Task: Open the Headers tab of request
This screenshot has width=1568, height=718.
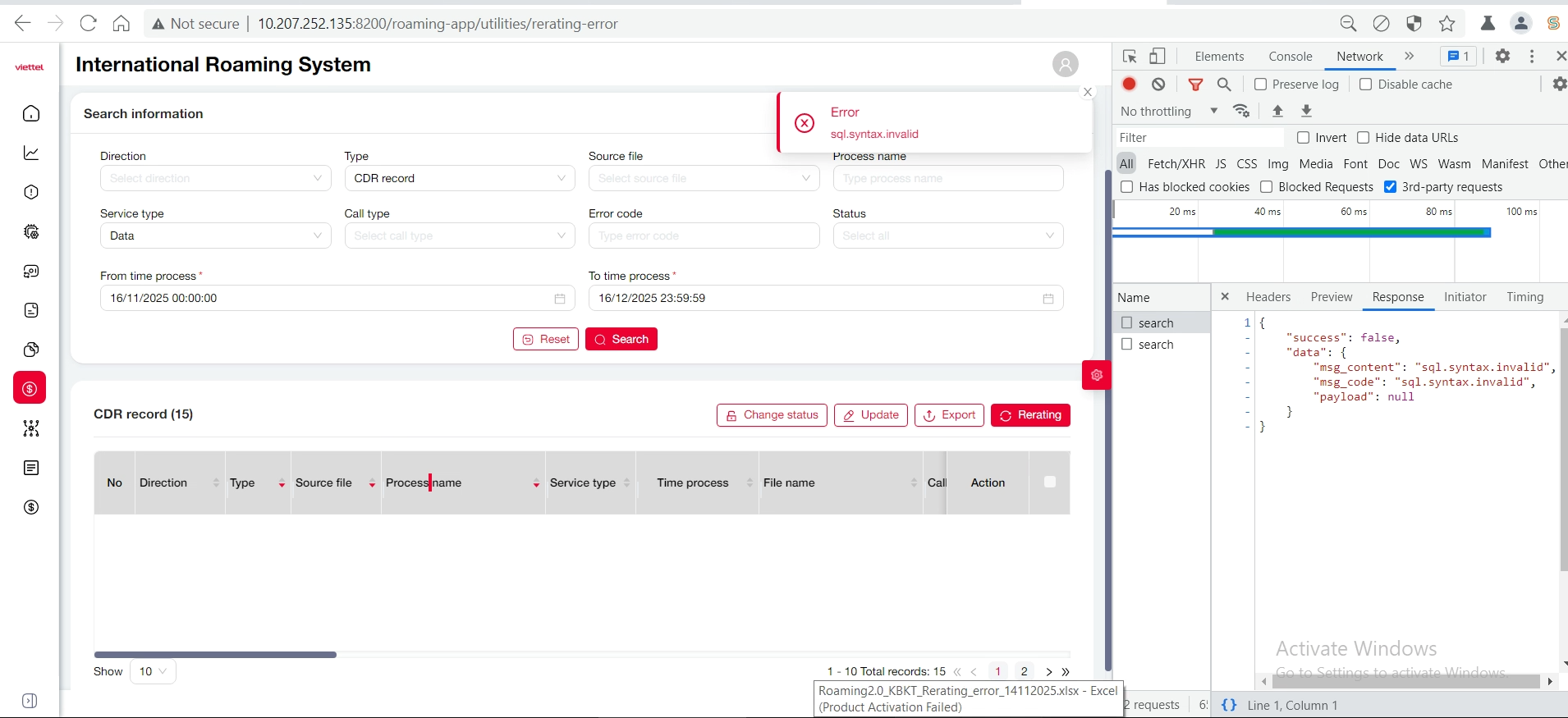Action: 1268,297
